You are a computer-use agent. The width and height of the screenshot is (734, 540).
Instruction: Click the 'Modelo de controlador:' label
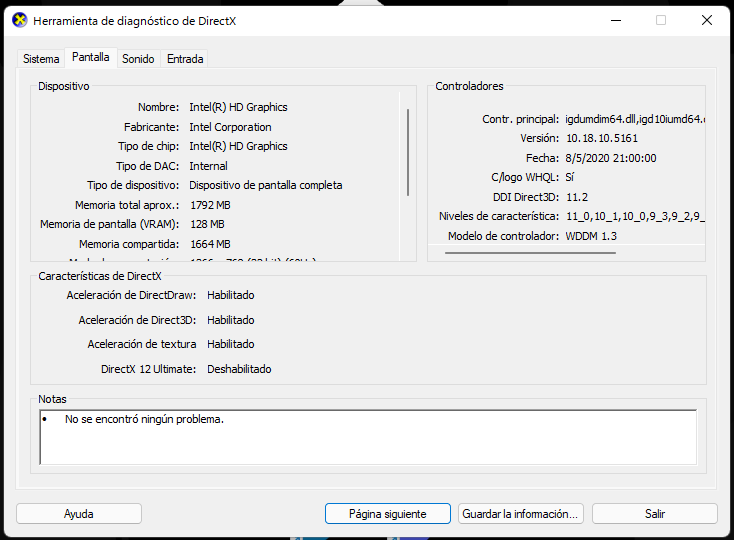(x=503, y=236)
